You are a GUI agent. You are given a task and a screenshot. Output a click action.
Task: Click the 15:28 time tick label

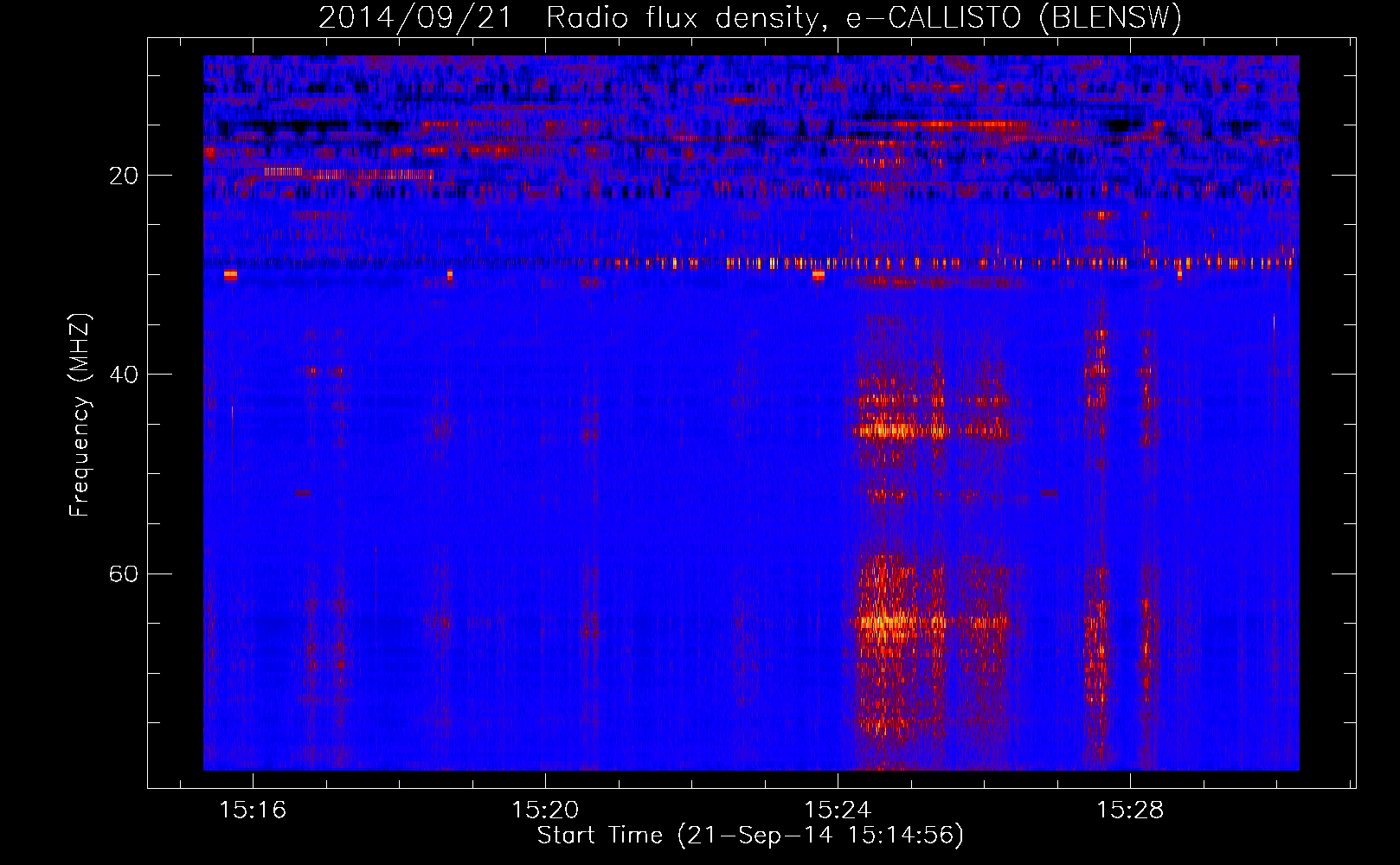coord(1130,811)
